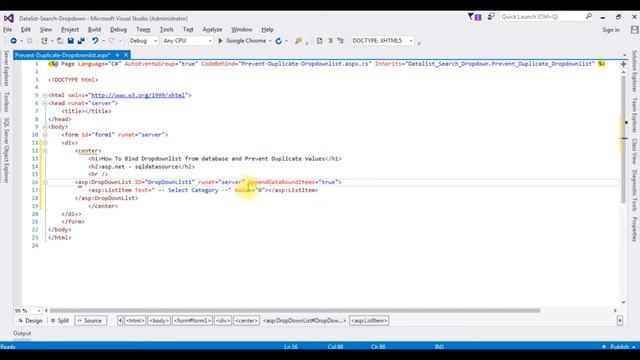The width and height of the screenshot is (640, 360).
Task: Select the <asp:ListItem> breadcrumb tag button
Action: click(x=369, y=321)
